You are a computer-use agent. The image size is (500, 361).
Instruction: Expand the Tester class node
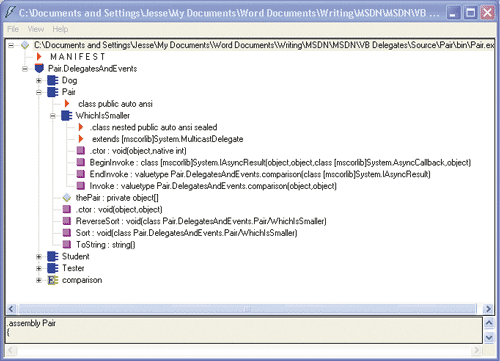[x=39, y=268]
